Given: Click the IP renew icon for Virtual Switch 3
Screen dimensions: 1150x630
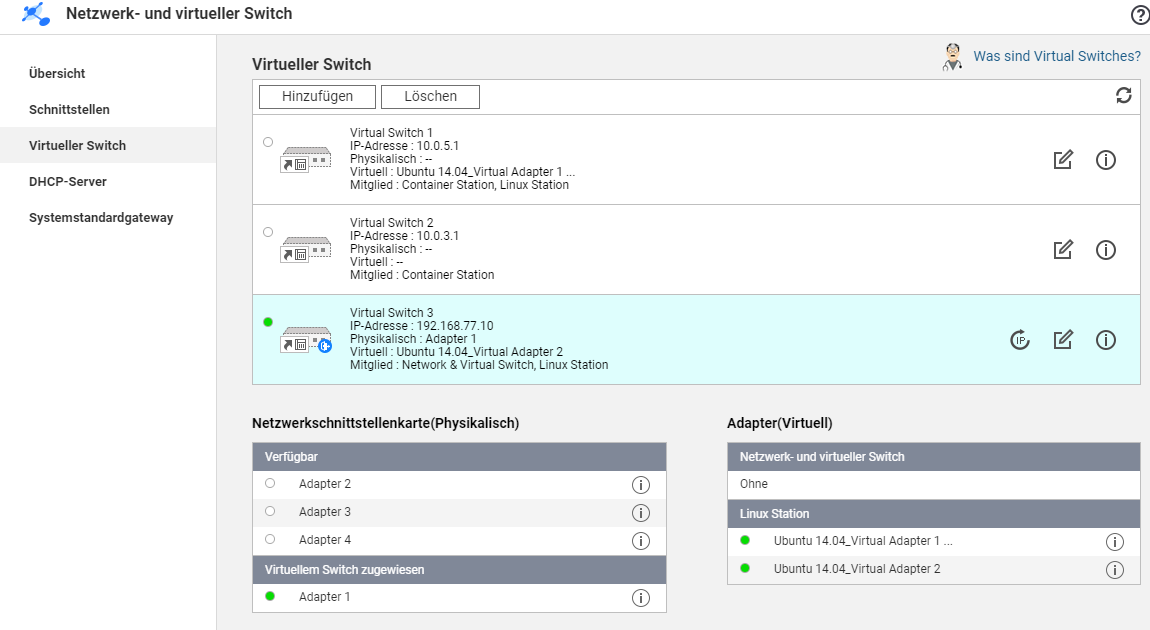Looking at the screenshot, I should [x=1019, y=340].
